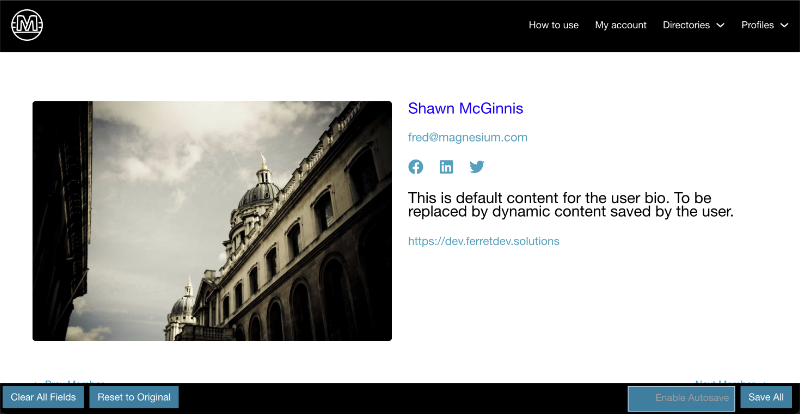The height and width of the screenshot is (414, 800).
Task: Go to My account
Action: [x=620, y=25]
